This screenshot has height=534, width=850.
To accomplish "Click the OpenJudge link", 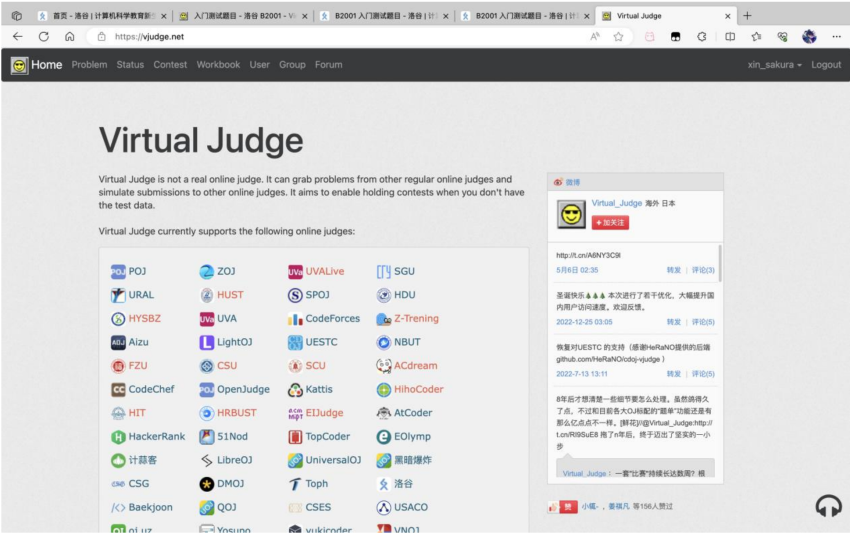I will pyautogui.click(x=243, y=389).
